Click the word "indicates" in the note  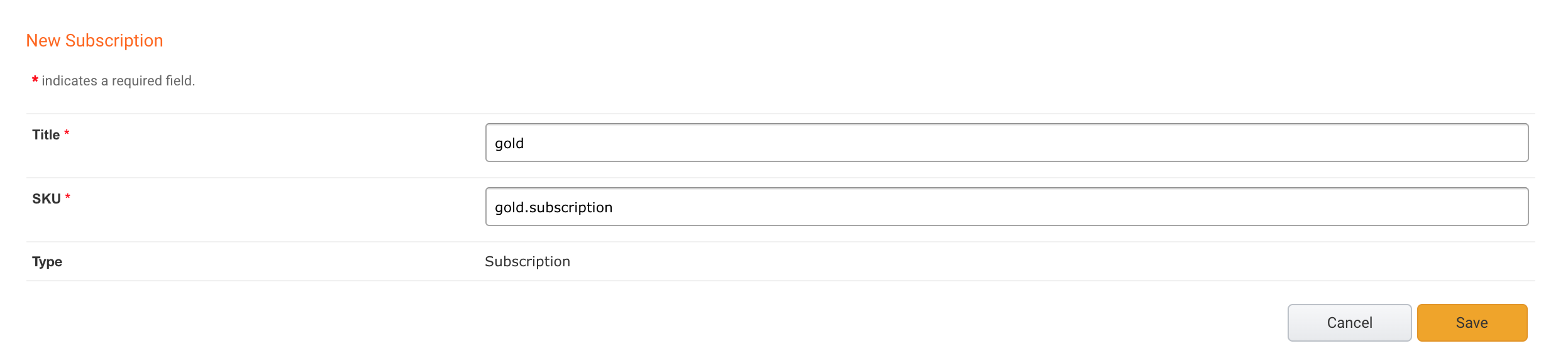(x=70, y=81)
